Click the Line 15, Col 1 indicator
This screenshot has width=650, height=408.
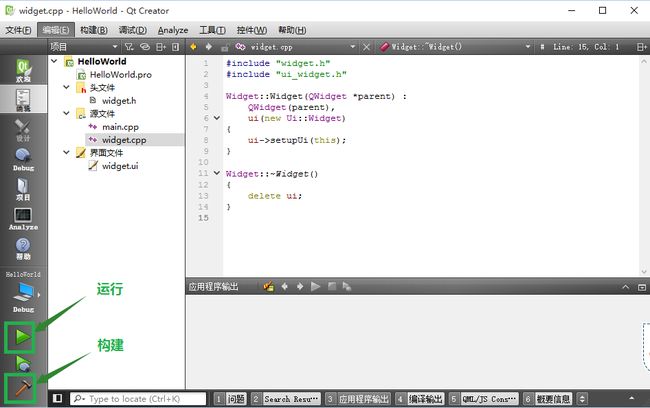(586, 47)
